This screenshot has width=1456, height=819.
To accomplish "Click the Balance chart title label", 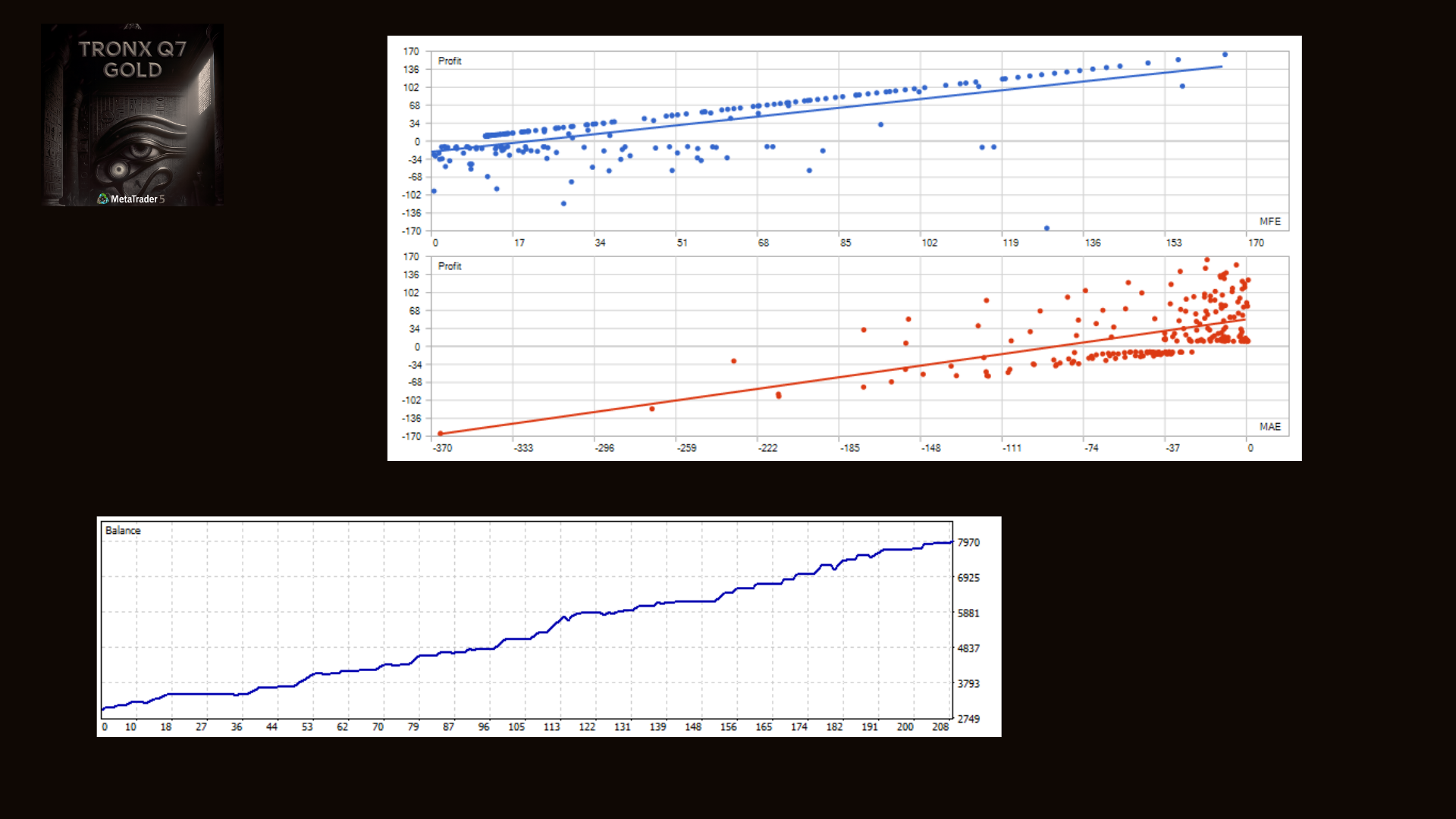I will click(x=123, y=531).
